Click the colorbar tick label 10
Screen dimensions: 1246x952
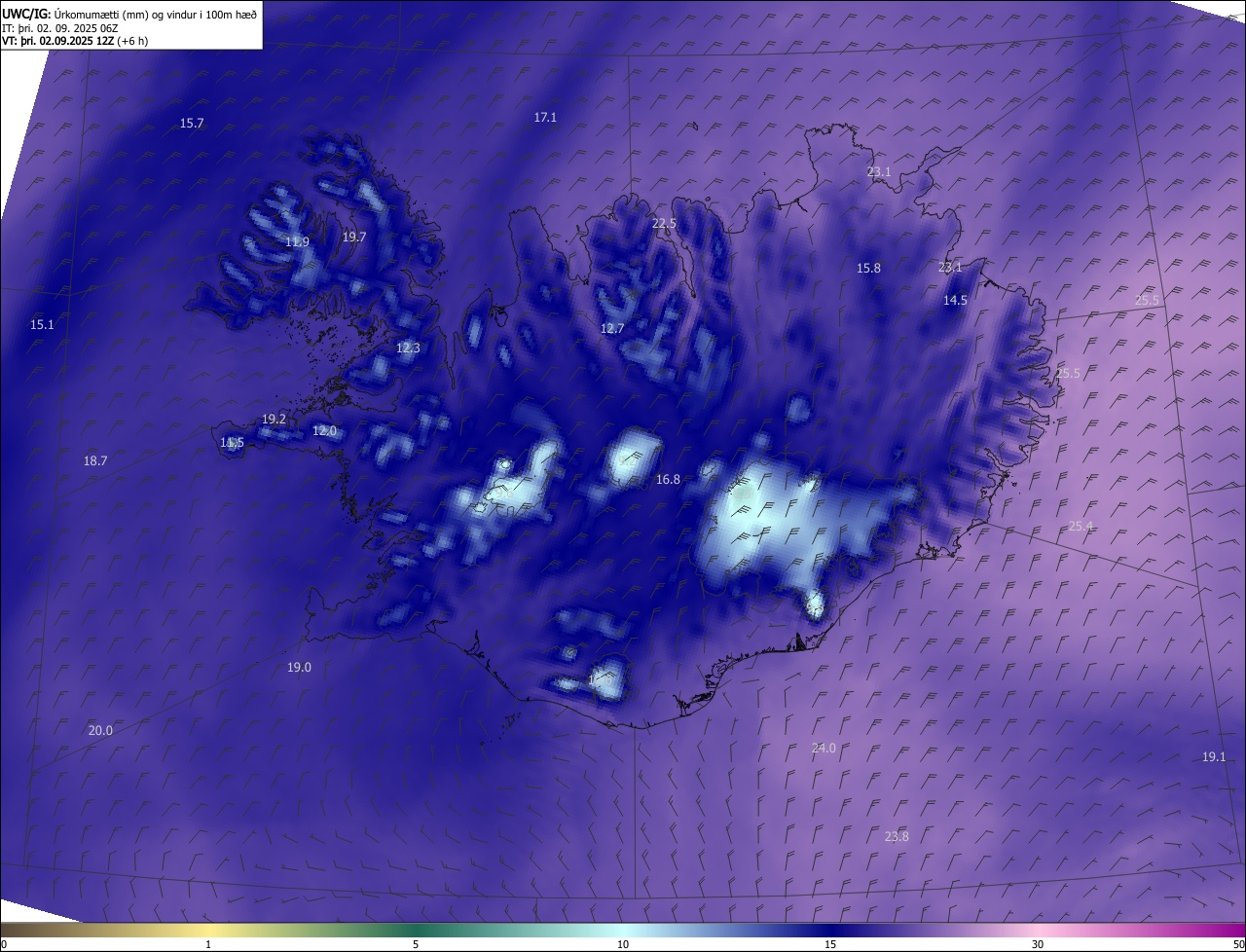tap(623, 944)
